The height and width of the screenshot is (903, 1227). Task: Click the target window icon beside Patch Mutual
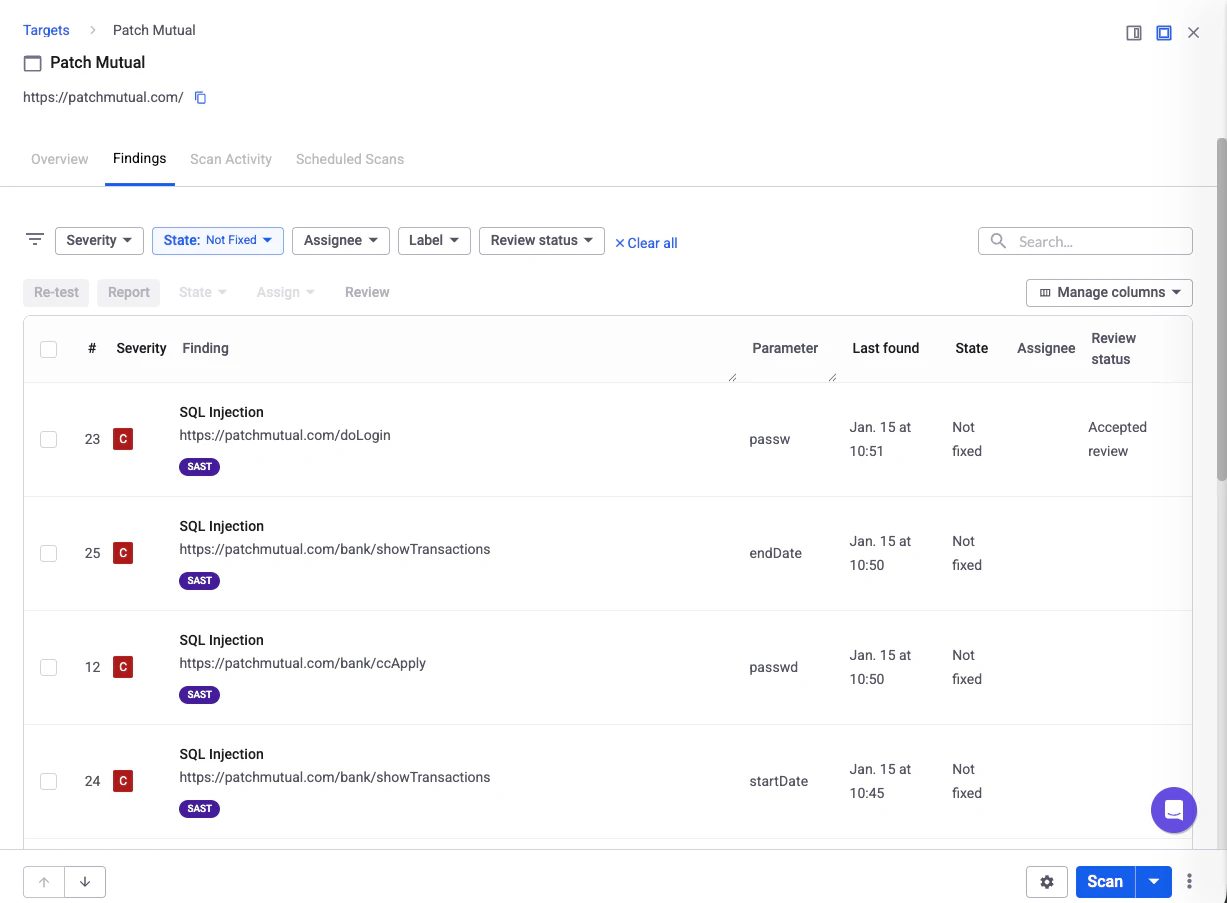pyautogui.click(x=33, y=63)
